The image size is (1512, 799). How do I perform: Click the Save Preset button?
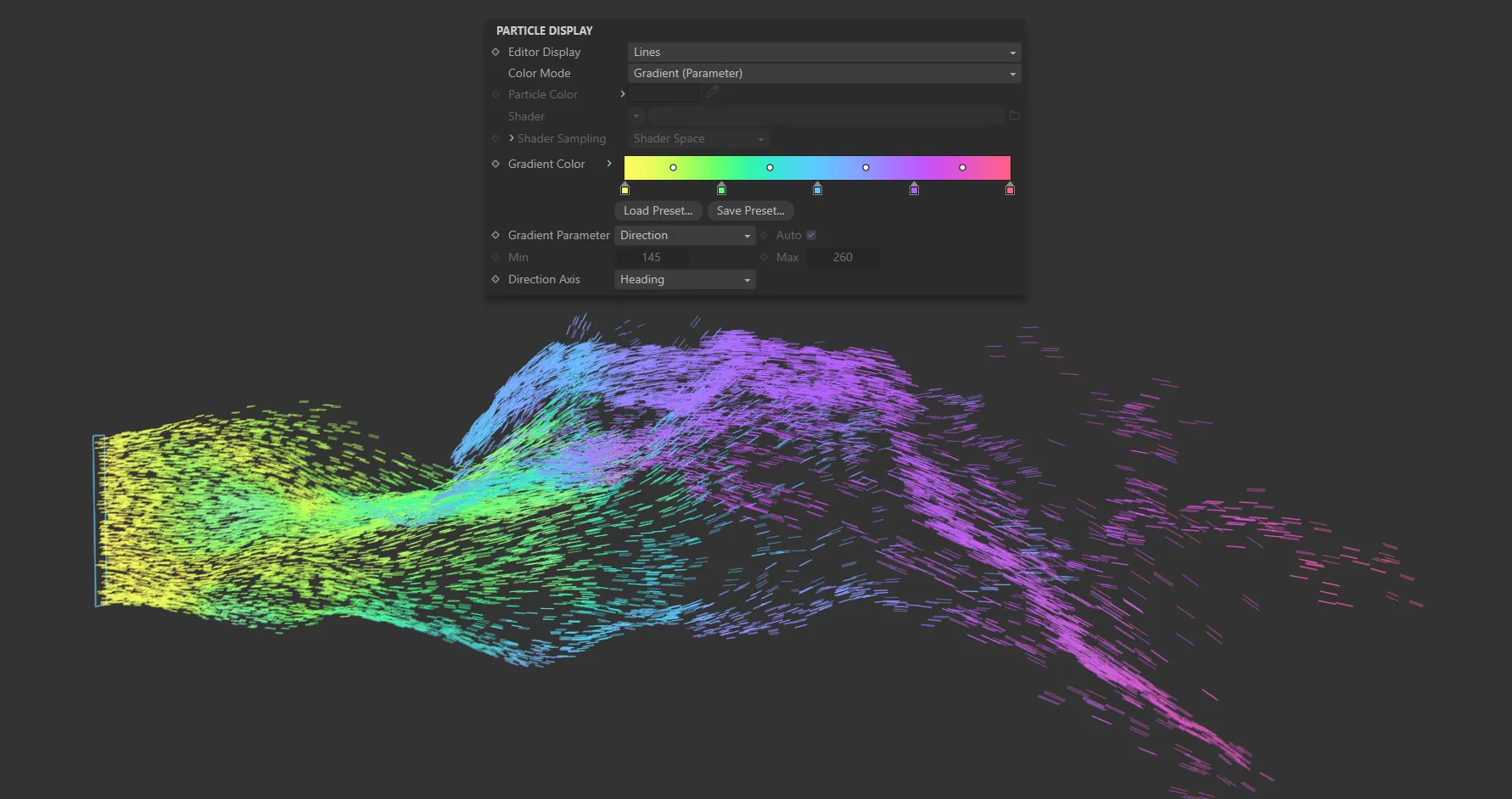click(750, 210)
